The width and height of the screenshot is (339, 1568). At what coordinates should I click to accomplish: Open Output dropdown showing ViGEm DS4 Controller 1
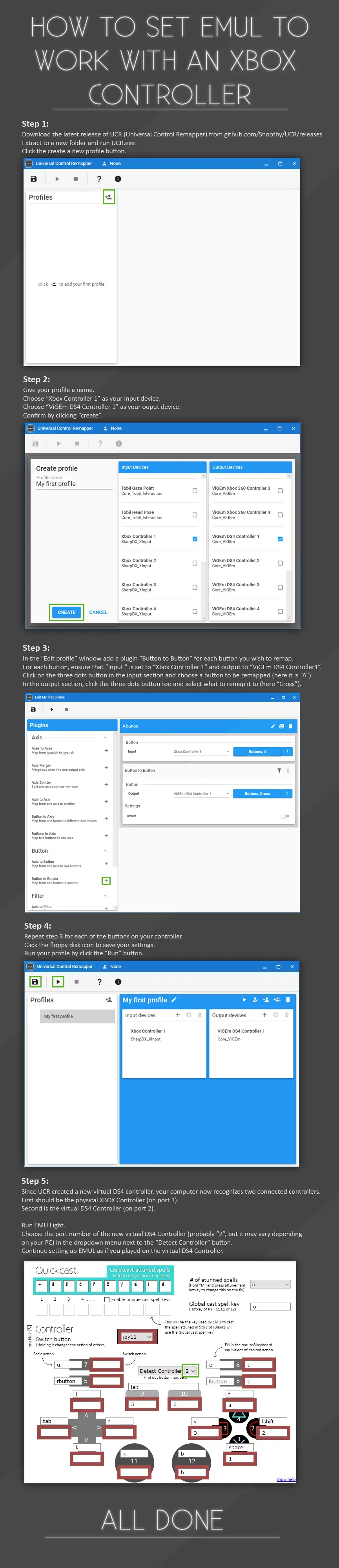[201, 794]
